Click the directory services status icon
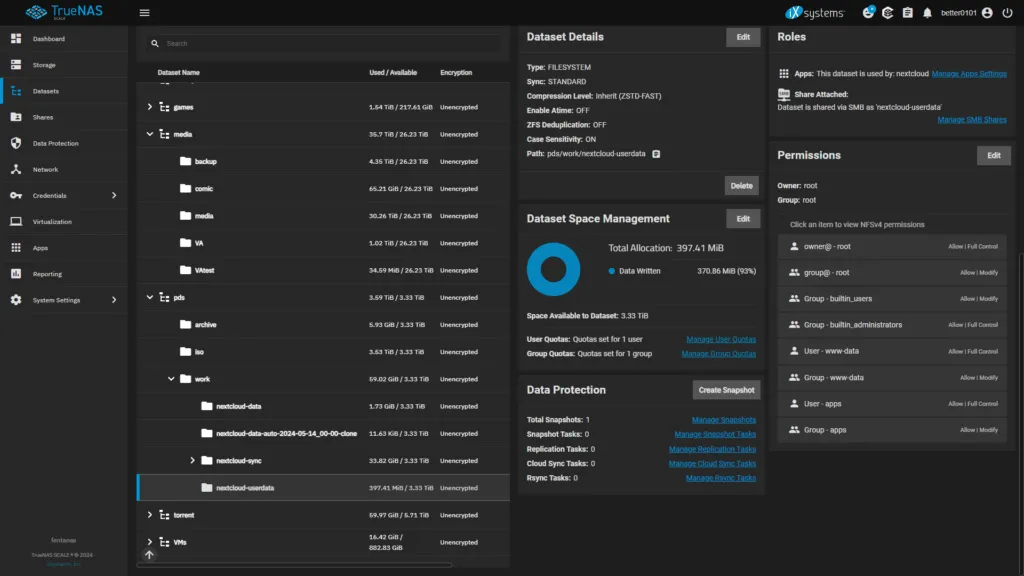The width and height of the screenshot is (1024, 576). point(888,12)
